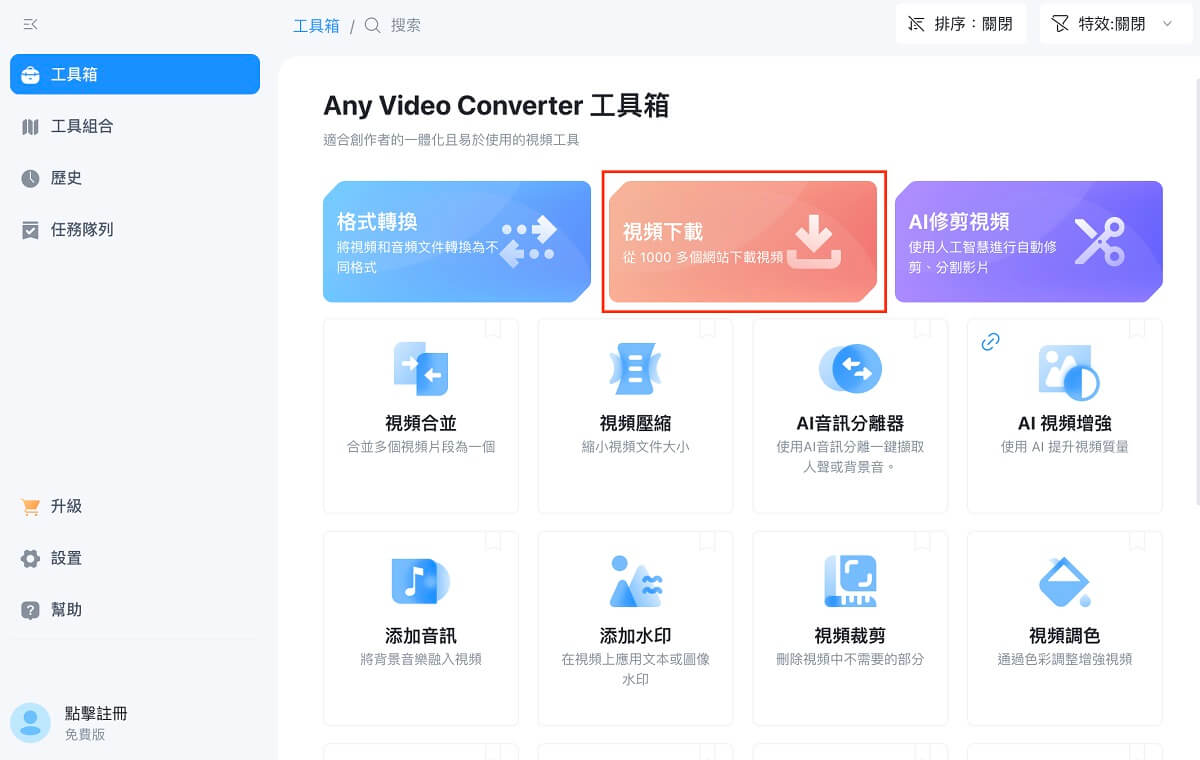Image resolution: width=1200 pixels, height=760 pixels.
Task: Click the 歷史 clock icon
Action: 30,179
